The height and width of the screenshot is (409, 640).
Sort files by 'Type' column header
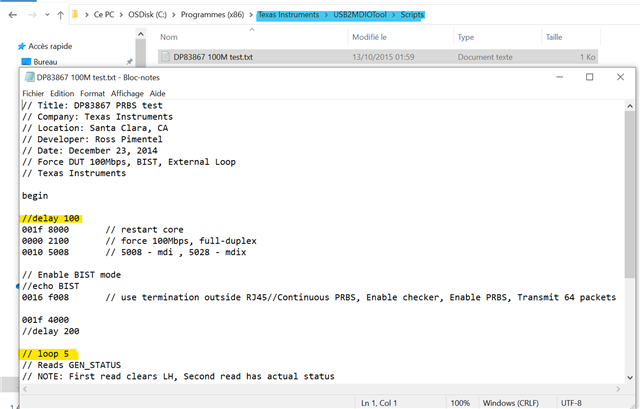(x=465, y=37)
